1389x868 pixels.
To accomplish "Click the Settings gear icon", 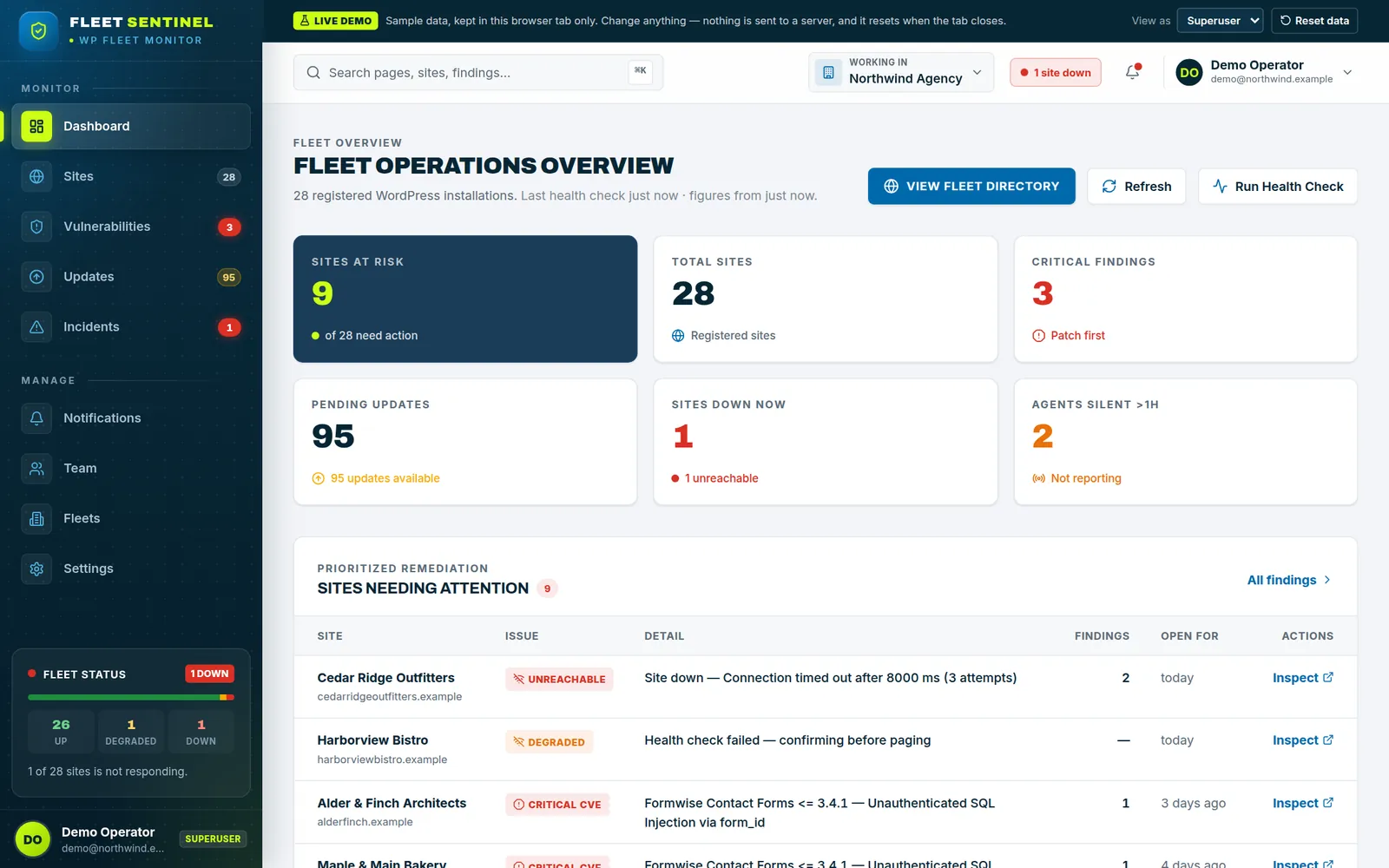I will tap(36, 569).
